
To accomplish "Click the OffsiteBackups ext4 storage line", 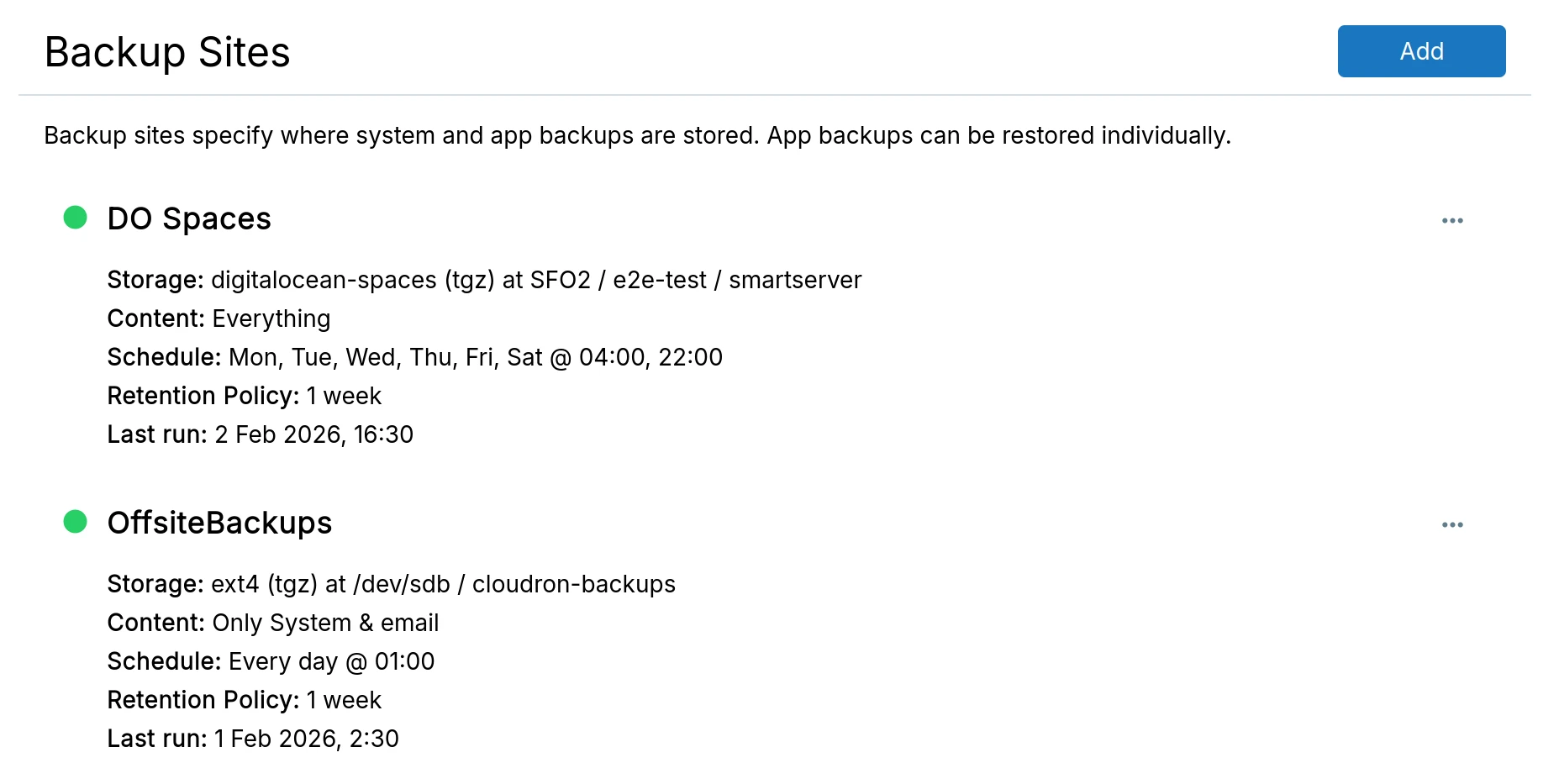I will pos(391,584).
